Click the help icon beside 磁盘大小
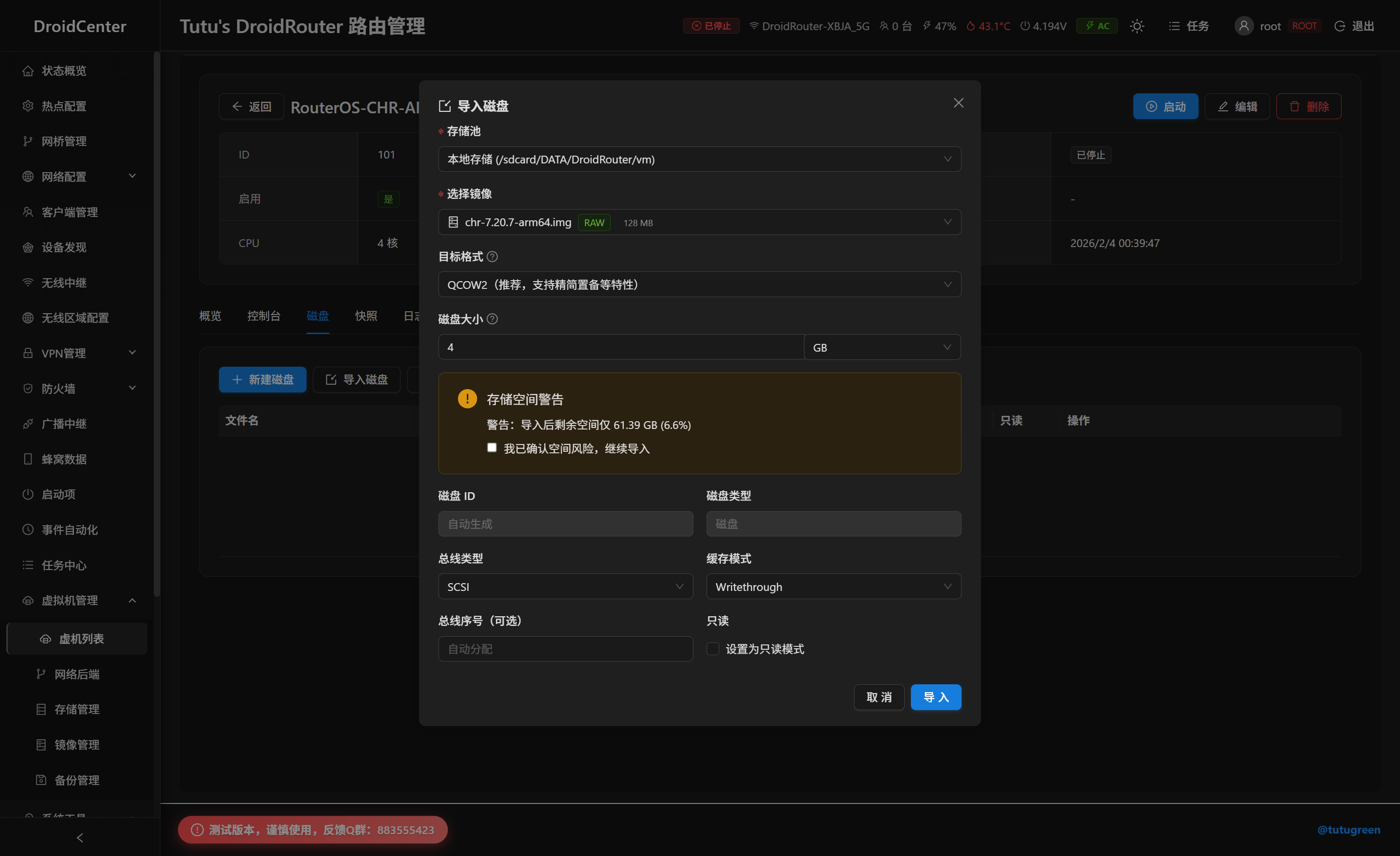The image size is (1400, 856). (x=492, y=319)
